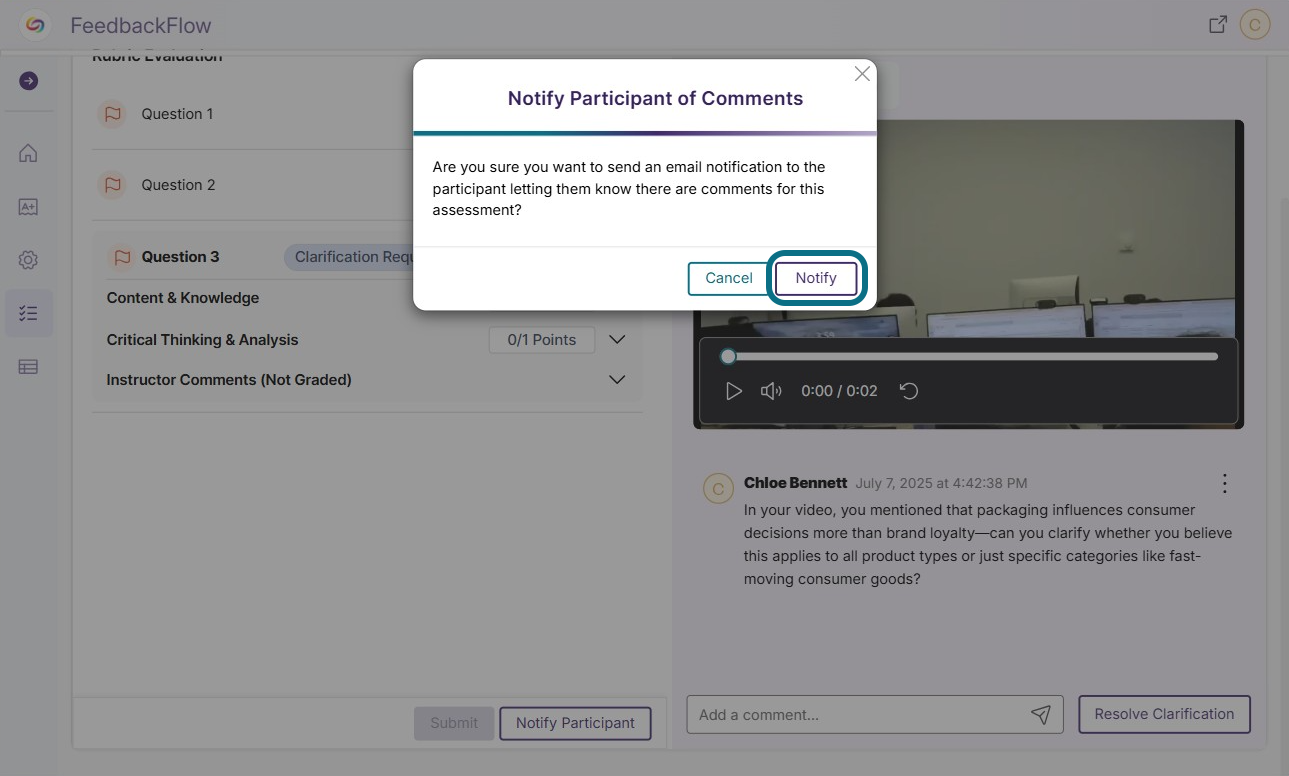The width and height of the screenshot is (1289, 776).
Task: Click Chloe Bennett commenter name
Action: tap(796, 483)
